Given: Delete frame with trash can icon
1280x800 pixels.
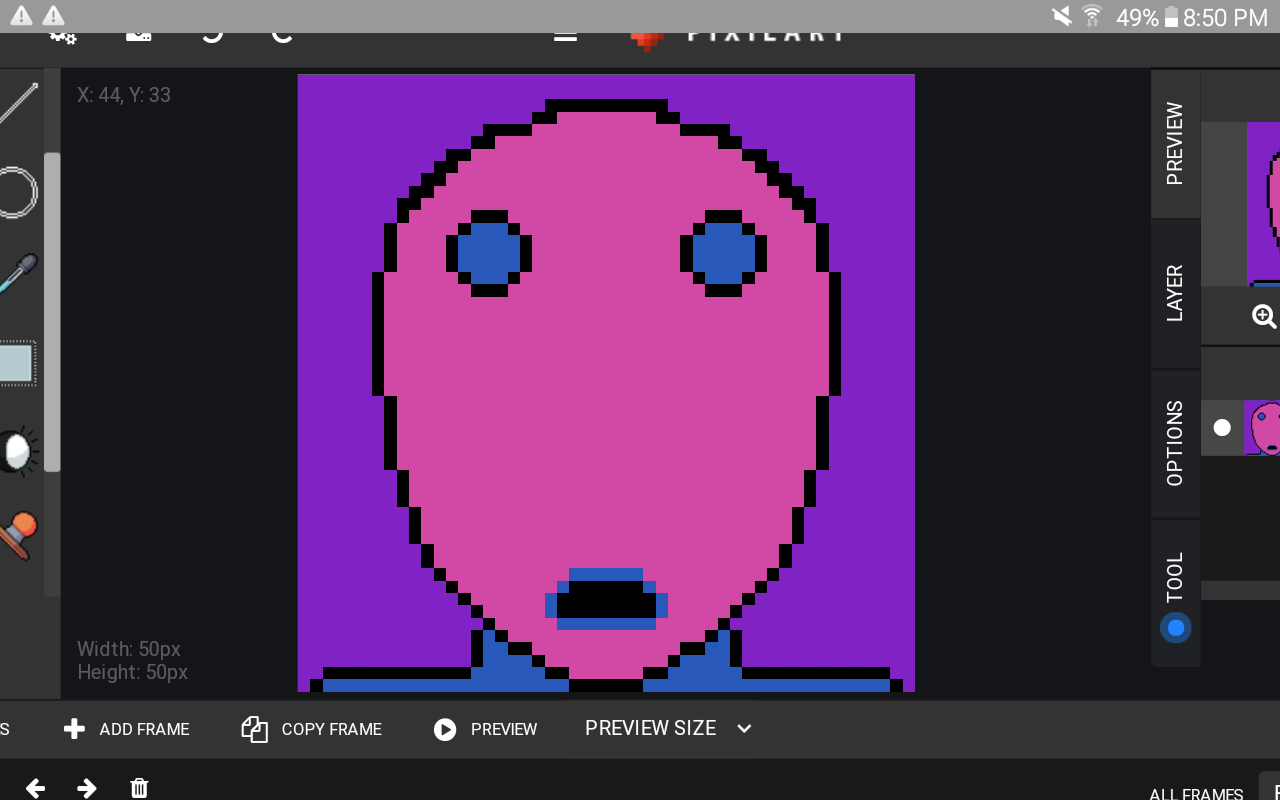Looking at the screenshot, I should click(139, 788).
